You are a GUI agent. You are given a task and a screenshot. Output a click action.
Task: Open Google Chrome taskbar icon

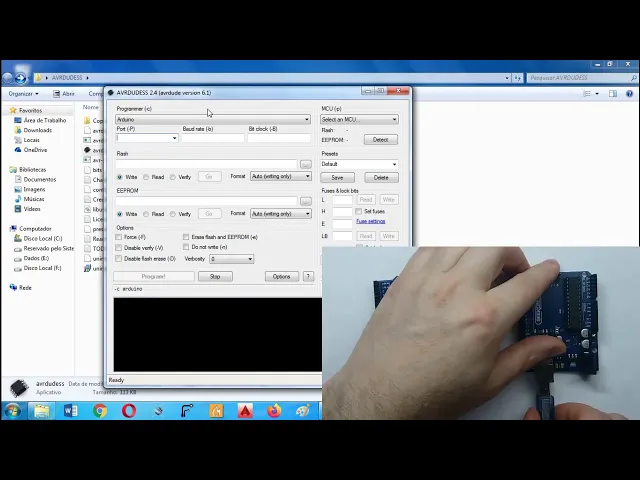(100, 411)
